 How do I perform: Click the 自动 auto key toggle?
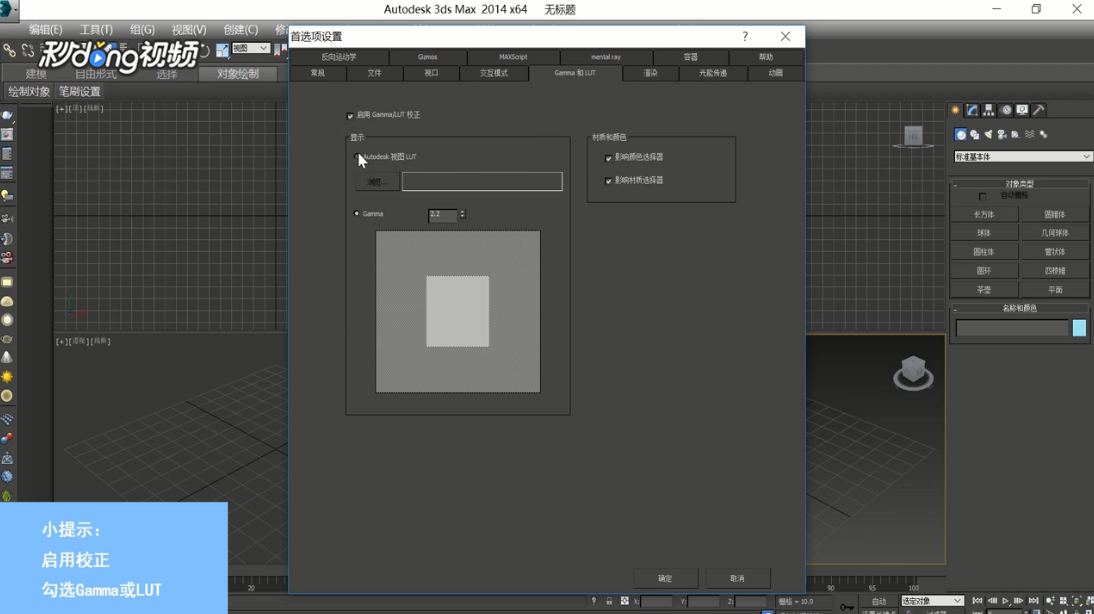[x=878, y=601]
